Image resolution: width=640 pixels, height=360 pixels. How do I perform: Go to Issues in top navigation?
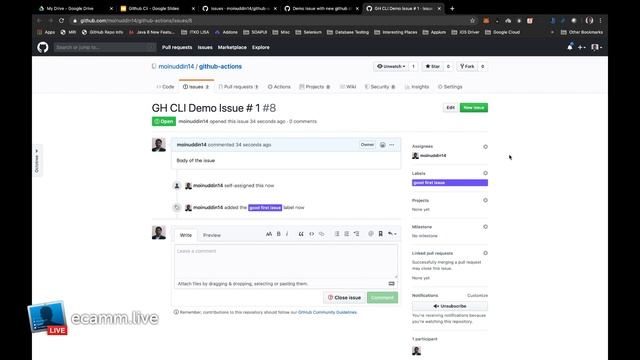point(205,47)
